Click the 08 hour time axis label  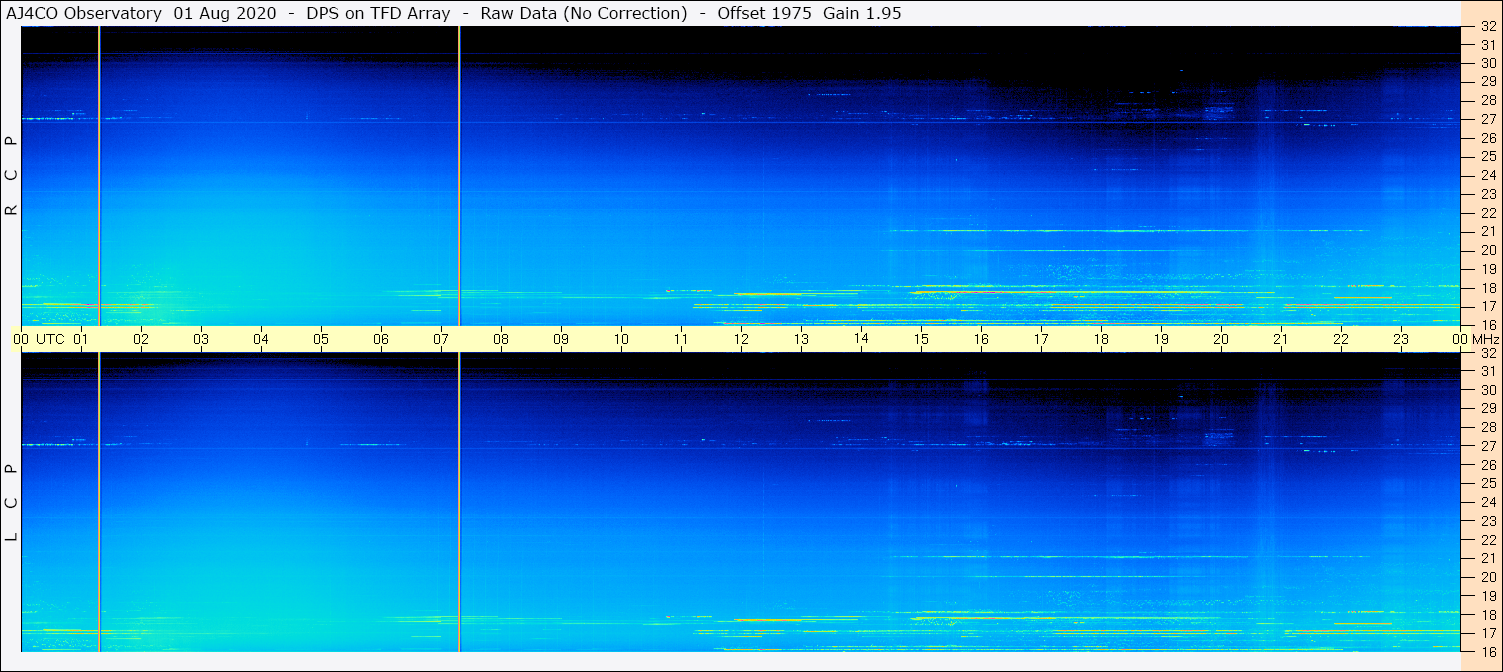[501, 339]
